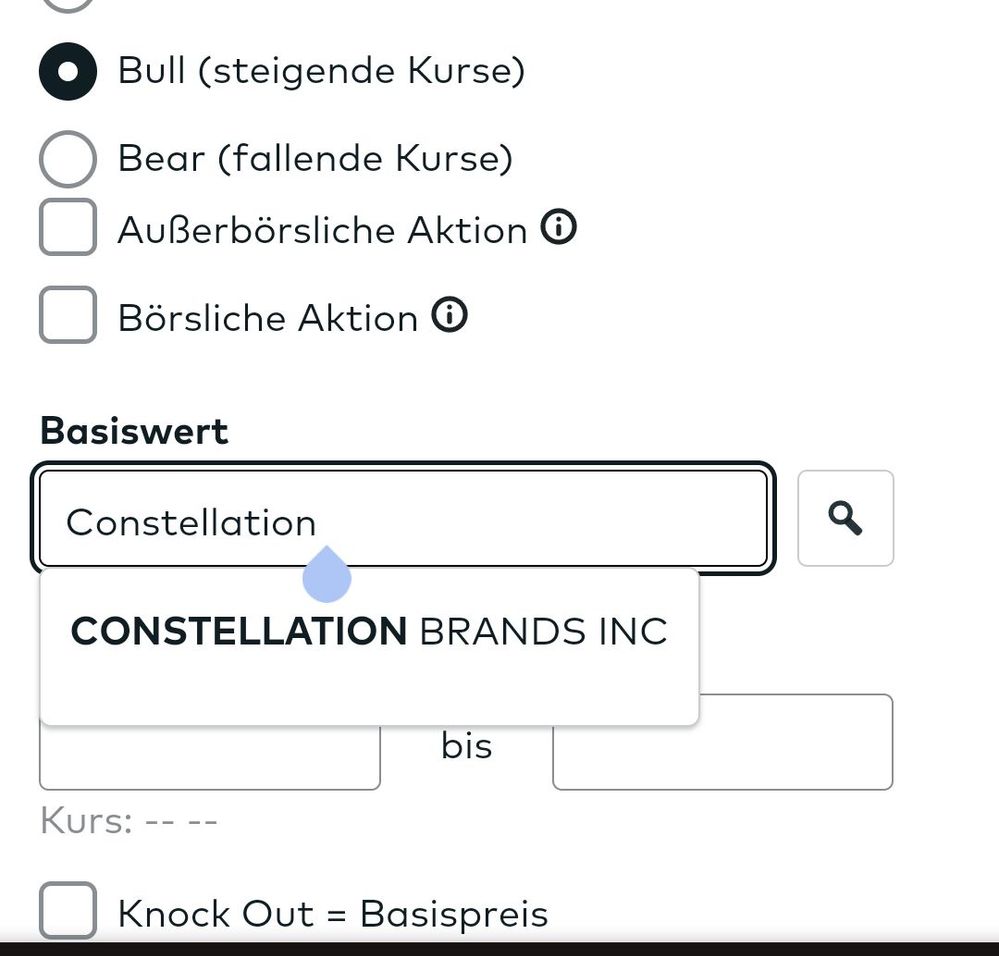The width and height of the screenshot is (999, 956).
Task: Check the Knock Out = Basispreis box
Action: click(68, 911)
